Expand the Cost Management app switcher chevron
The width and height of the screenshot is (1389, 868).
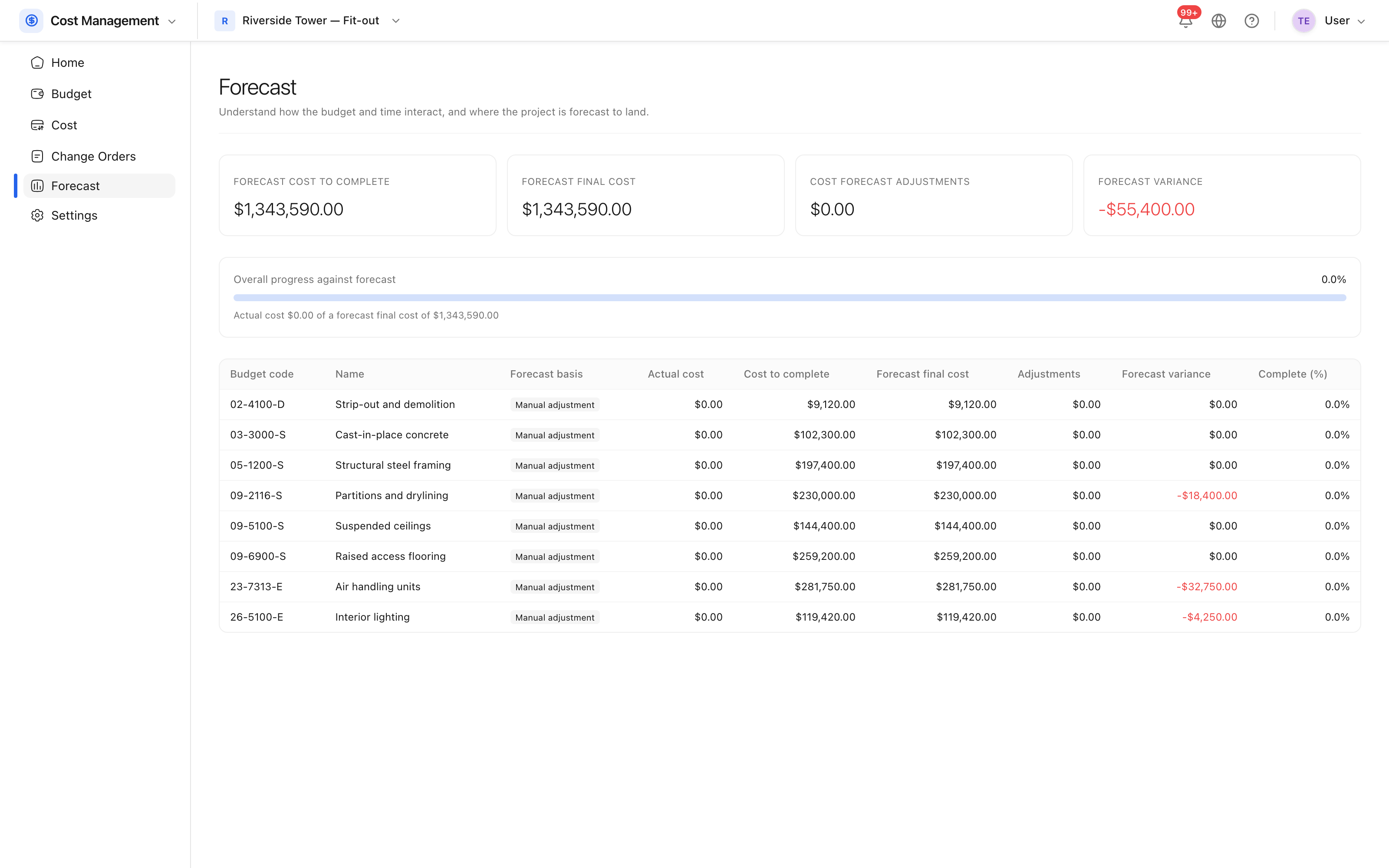[171, 22]
